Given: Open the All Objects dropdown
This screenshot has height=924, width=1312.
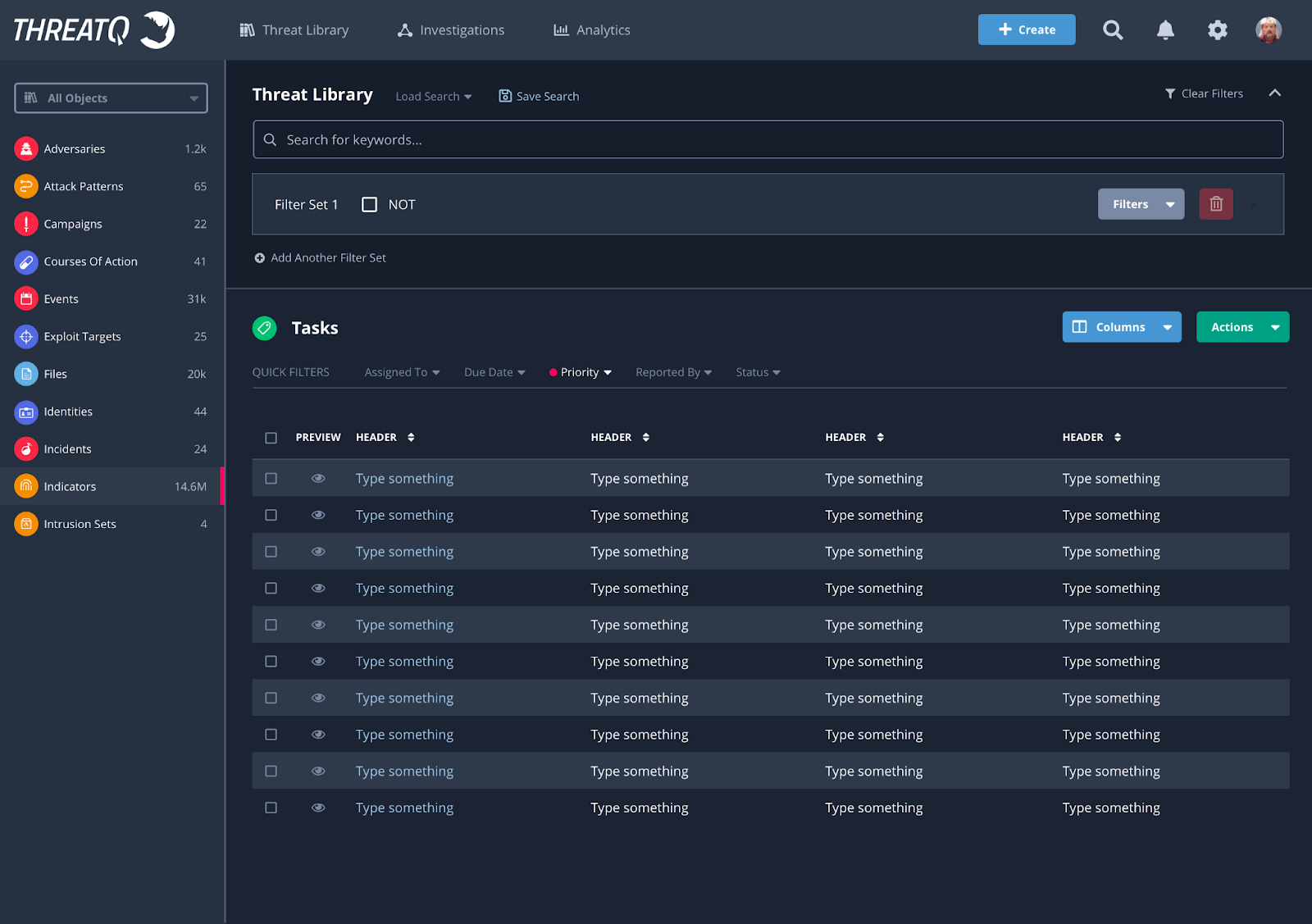Looking at the screenshot, I should pos(111,98).
